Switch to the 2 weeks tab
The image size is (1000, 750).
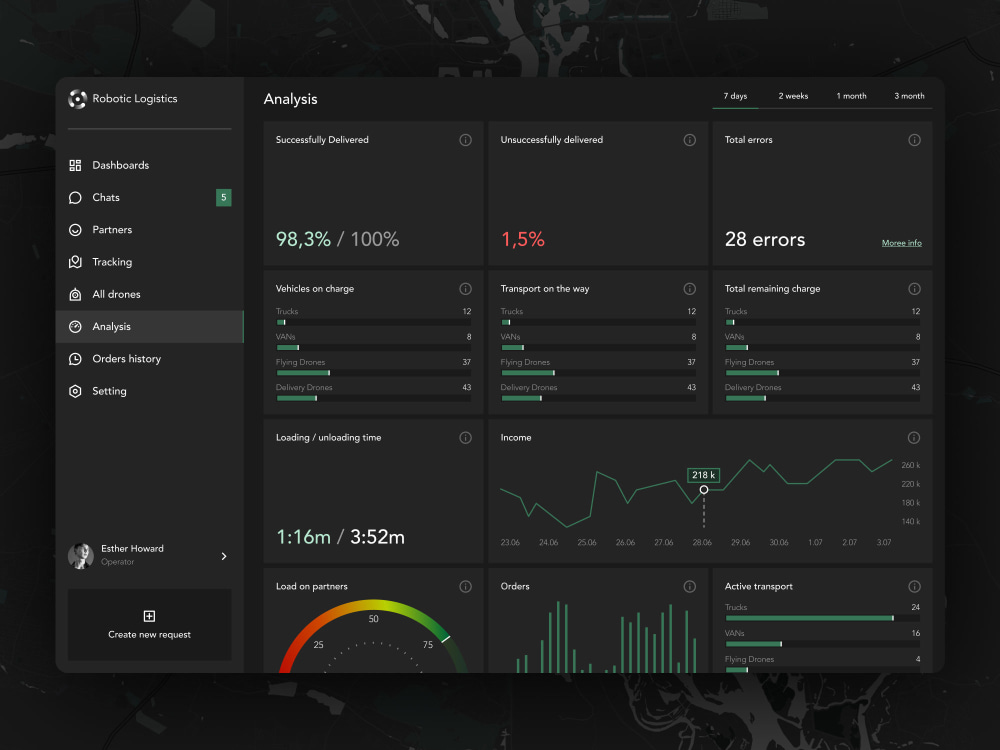click(793, 96)
